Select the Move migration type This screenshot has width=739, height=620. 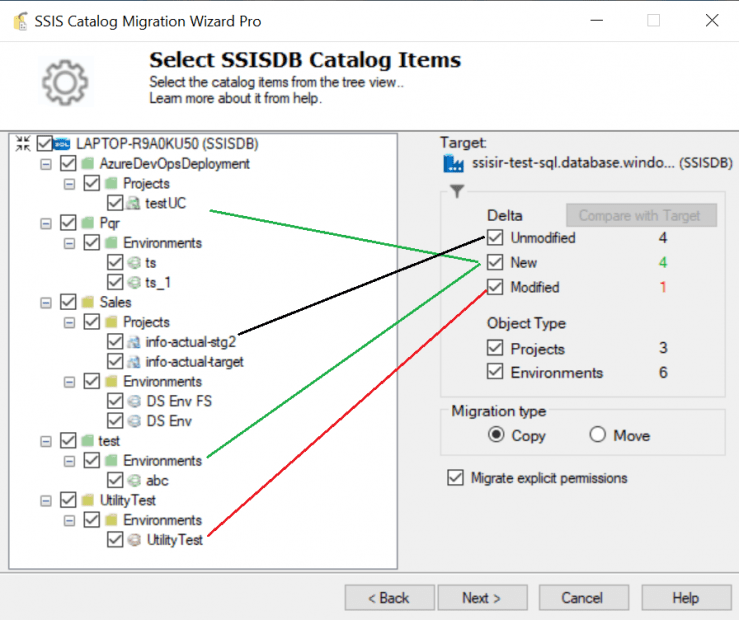598,435
